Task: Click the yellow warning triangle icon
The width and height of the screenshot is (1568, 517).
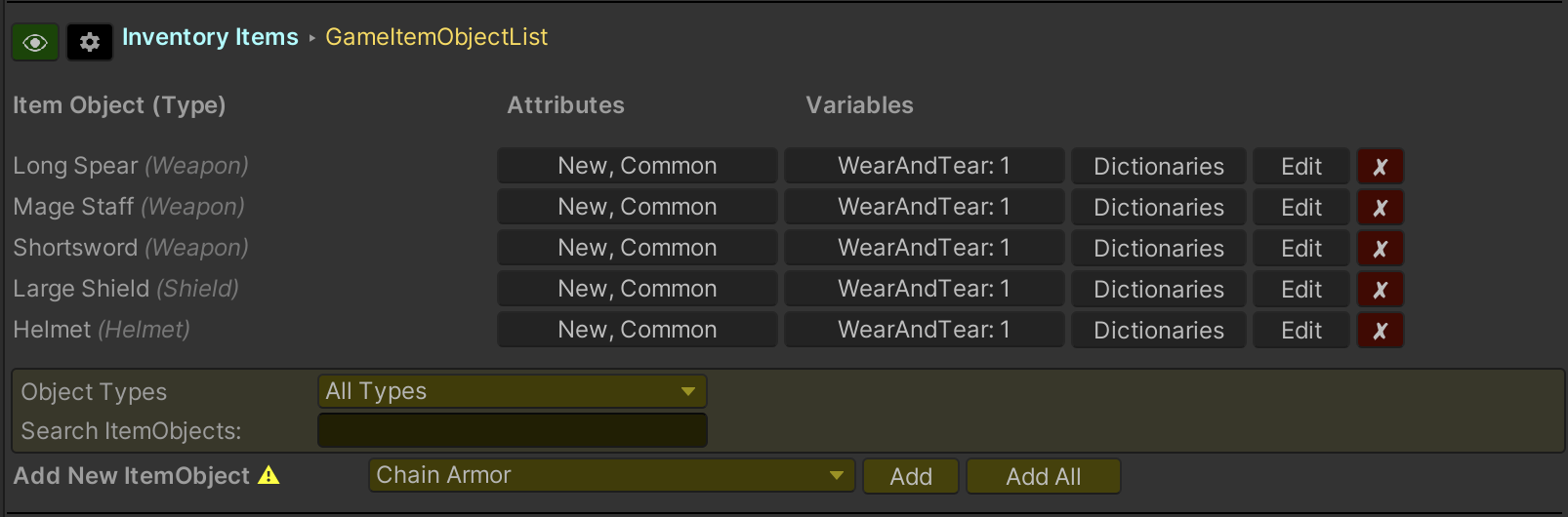Action: pyautogui.click(x=268, y=476)
